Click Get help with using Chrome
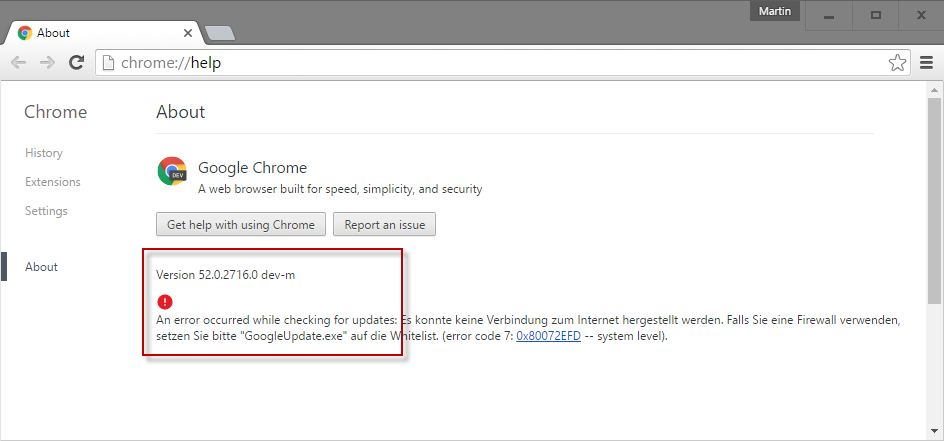The width and height of the screenshot is (944, 441). [x=241, y=224]
